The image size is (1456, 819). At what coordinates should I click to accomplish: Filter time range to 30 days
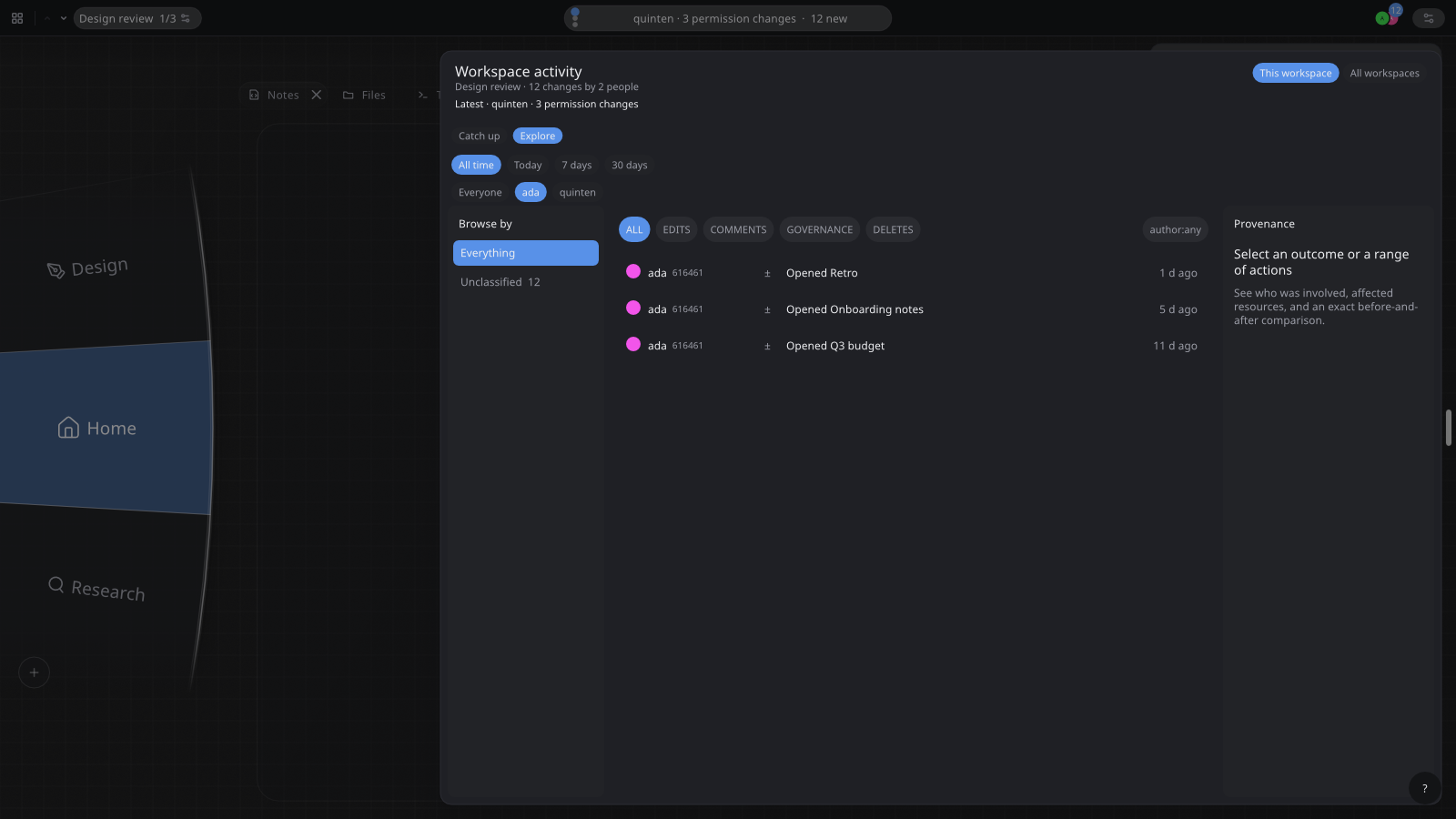click(x=630, y=165)
